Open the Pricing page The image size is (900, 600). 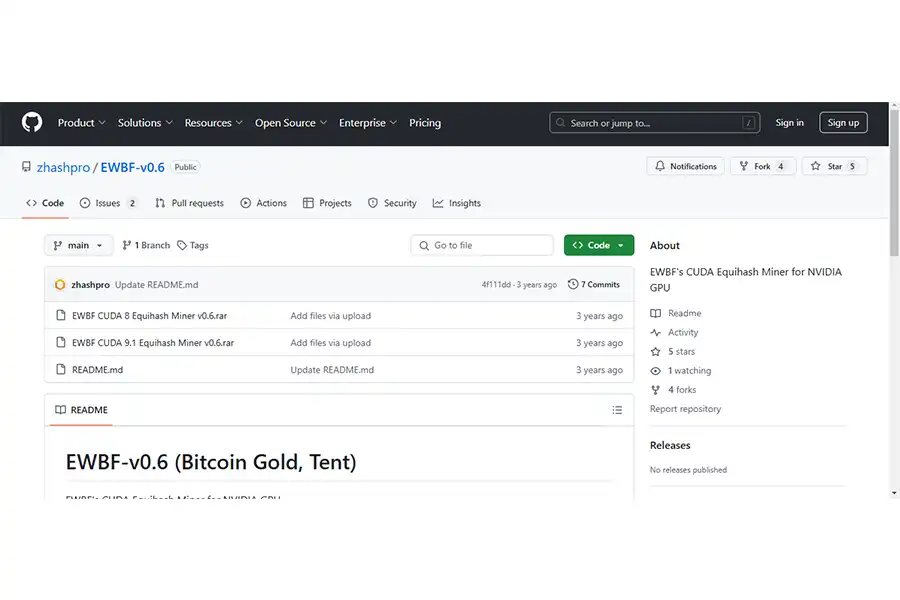coord(425,123)
